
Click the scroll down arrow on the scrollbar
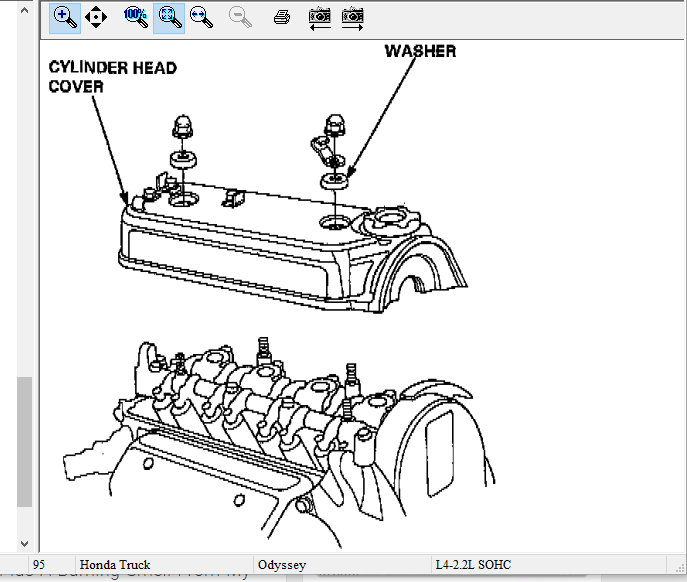[25, 543]
